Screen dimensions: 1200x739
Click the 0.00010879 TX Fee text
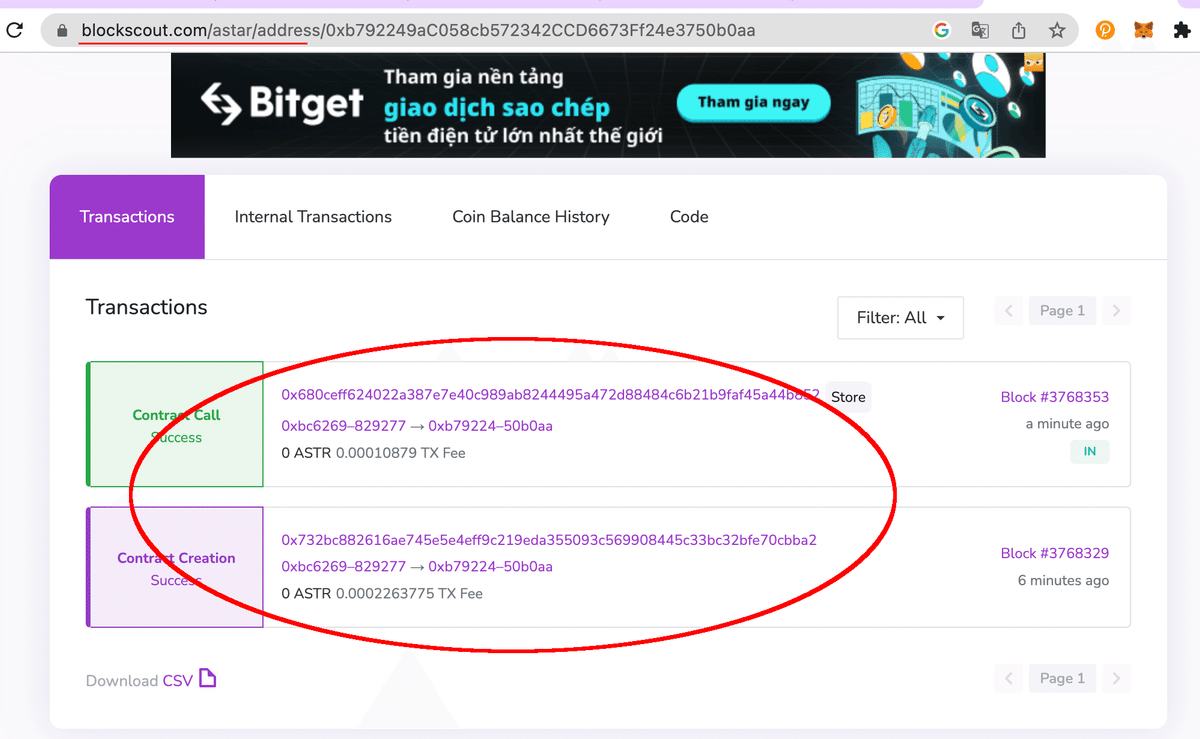[x=401, y=453]
